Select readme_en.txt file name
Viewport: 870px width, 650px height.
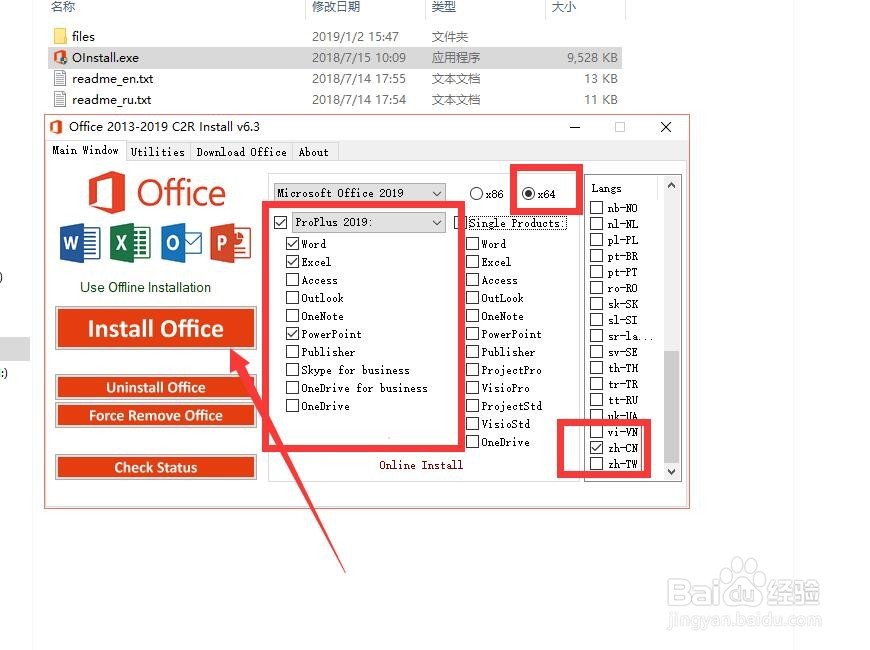113,79
